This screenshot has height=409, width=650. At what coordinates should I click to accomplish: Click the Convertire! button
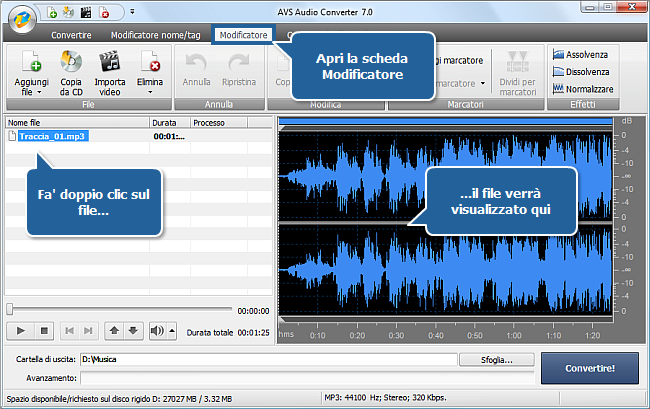(589, 367)
